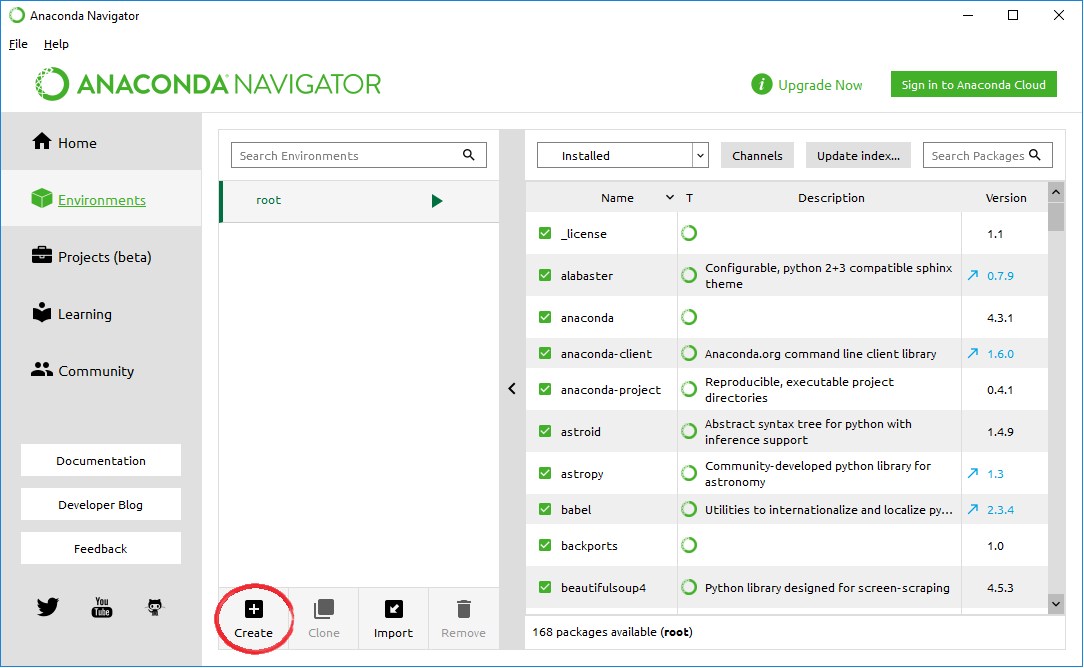Toggle the beautifulsoup4 package checkbox
The width and height of the screenshot is (1084, 668).
point(545,587)
